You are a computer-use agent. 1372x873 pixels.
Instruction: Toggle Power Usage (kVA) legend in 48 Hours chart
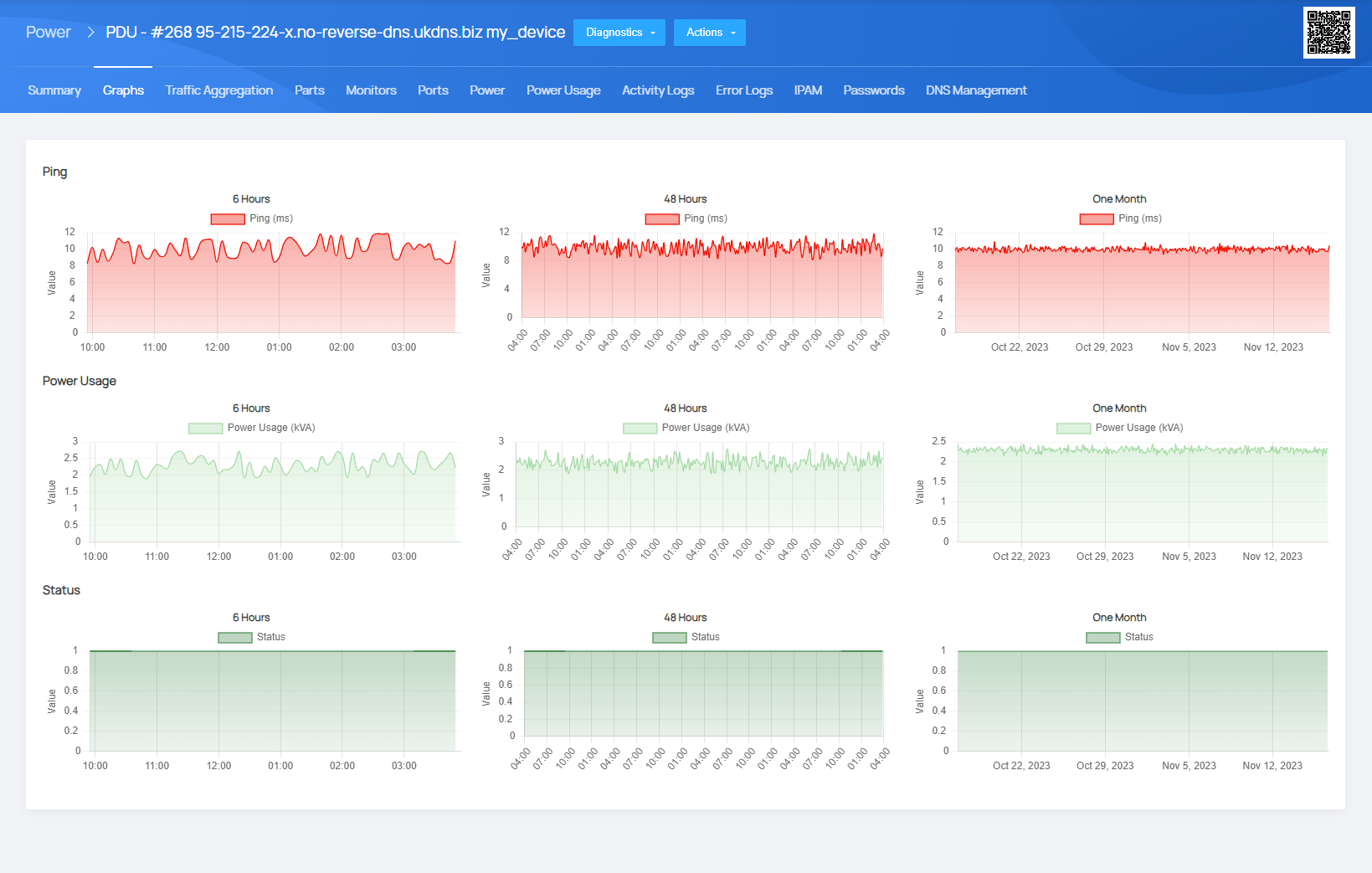point(686,428)
